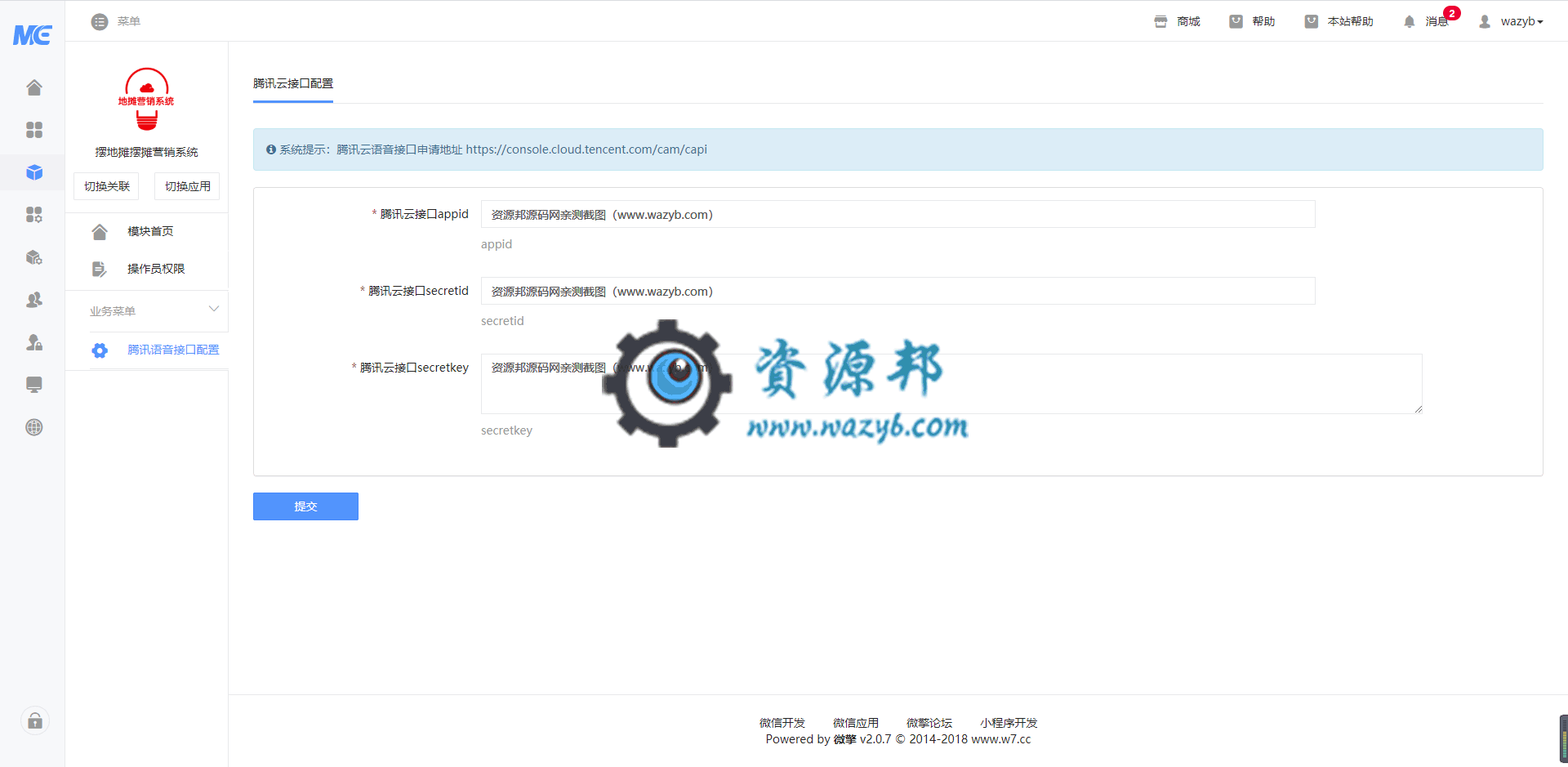1568x767 pixels.
Task: Open the 消息 notifications bell
Action: [x=1409, y=22]
